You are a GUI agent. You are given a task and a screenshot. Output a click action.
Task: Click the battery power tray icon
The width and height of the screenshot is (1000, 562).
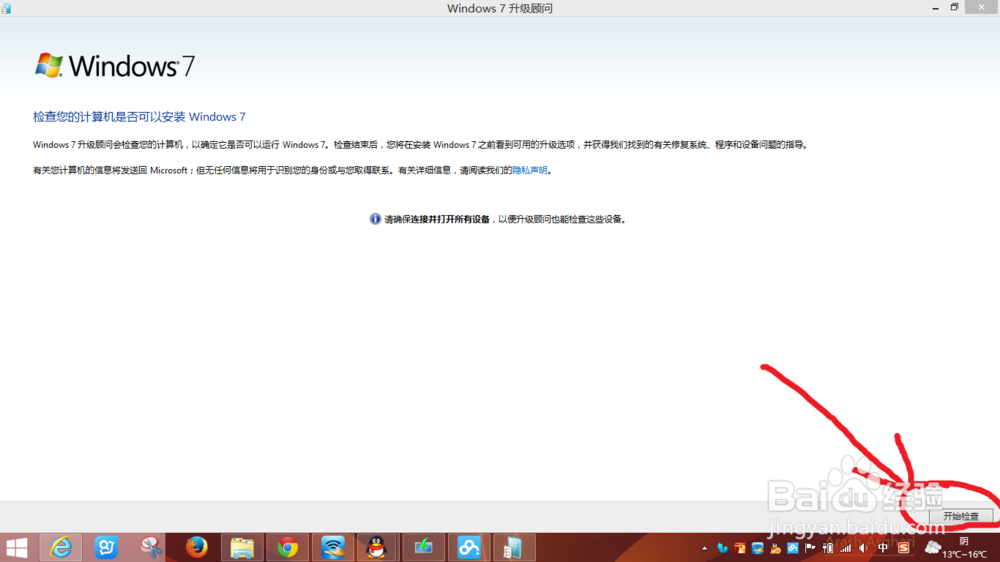pyautogui.click(x=828, y=548)
